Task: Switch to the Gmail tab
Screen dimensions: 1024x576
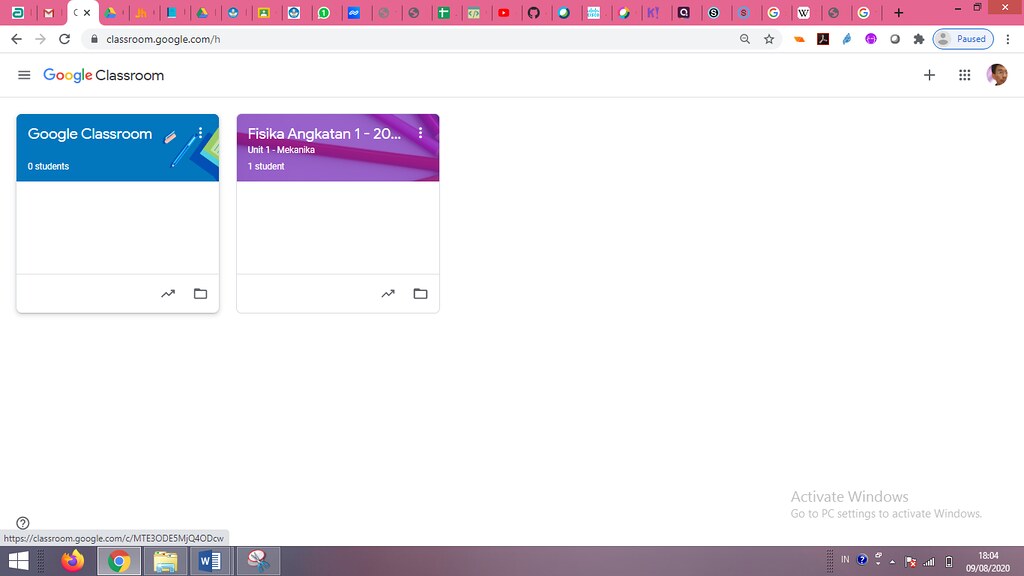Action: tap(48, 12)
